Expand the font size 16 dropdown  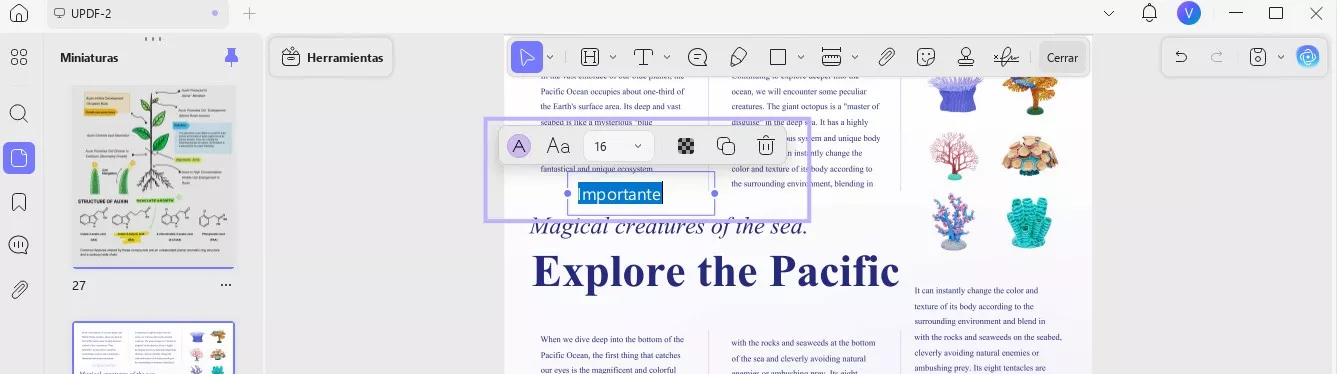point(618,146)
